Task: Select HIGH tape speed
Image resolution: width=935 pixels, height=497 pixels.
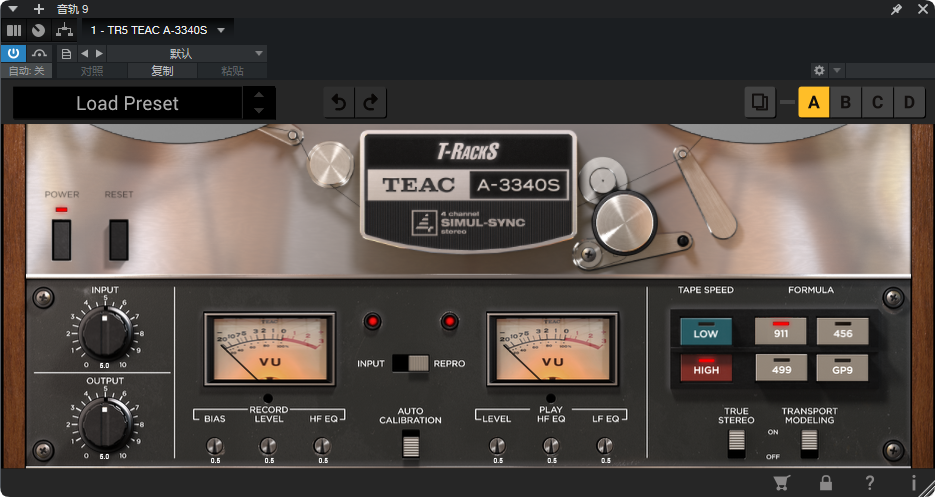Action: 706,368
